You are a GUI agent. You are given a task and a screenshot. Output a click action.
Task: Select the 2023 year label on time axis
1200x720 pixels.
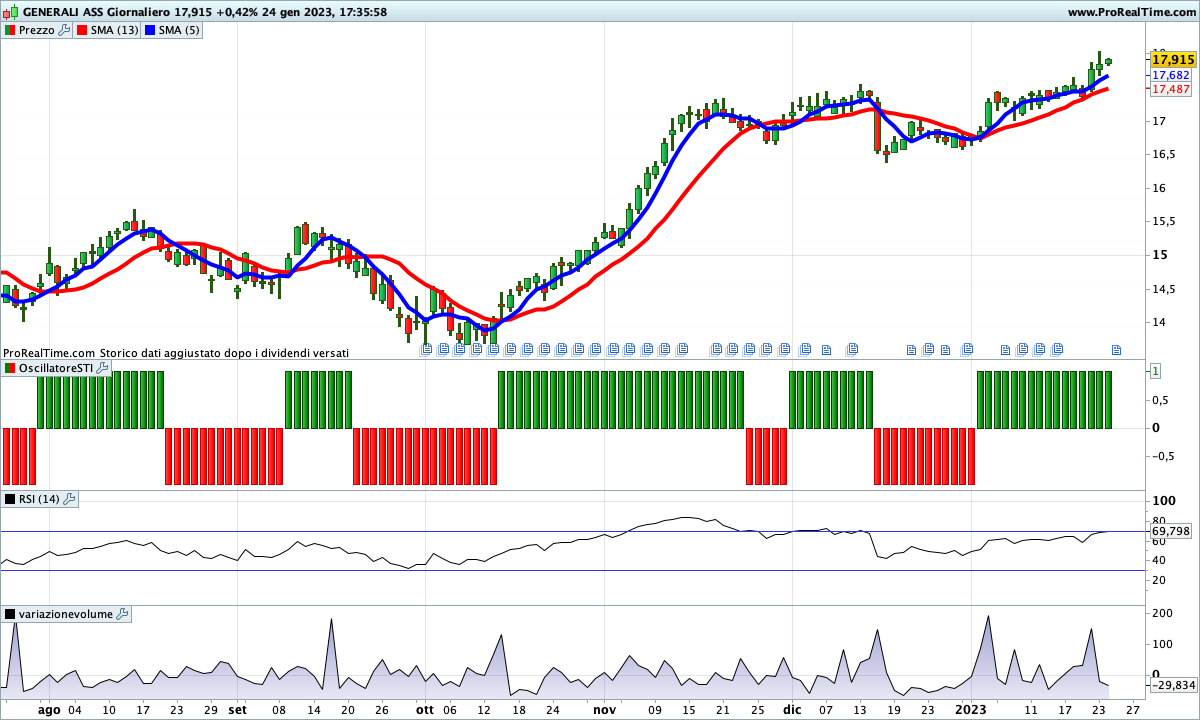(972, 710)
